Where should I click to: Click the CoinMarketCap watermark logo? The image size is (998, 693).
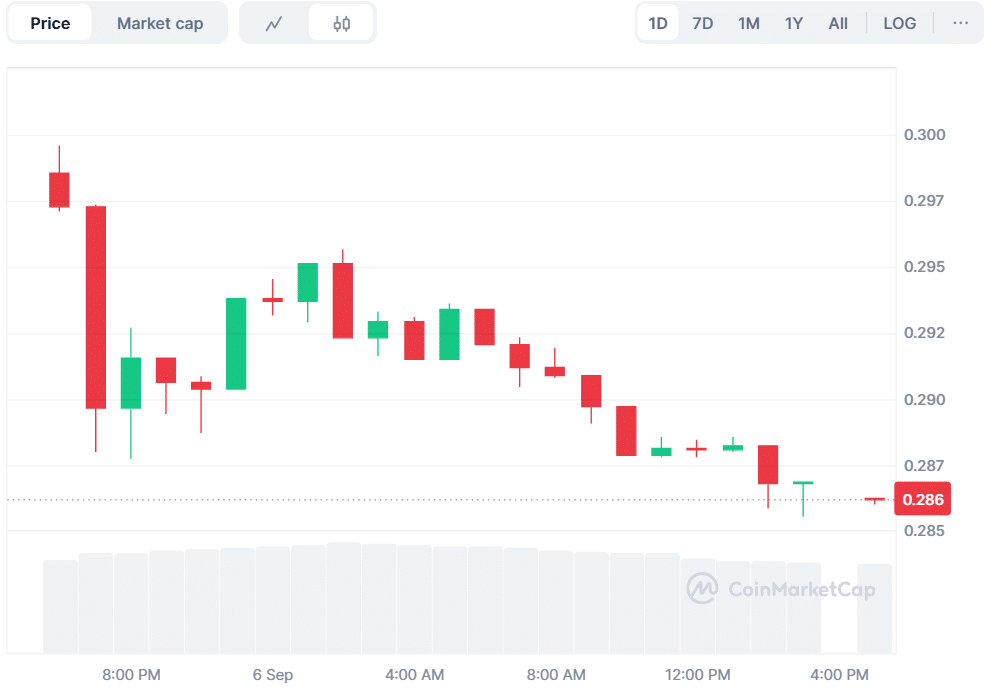781,589
